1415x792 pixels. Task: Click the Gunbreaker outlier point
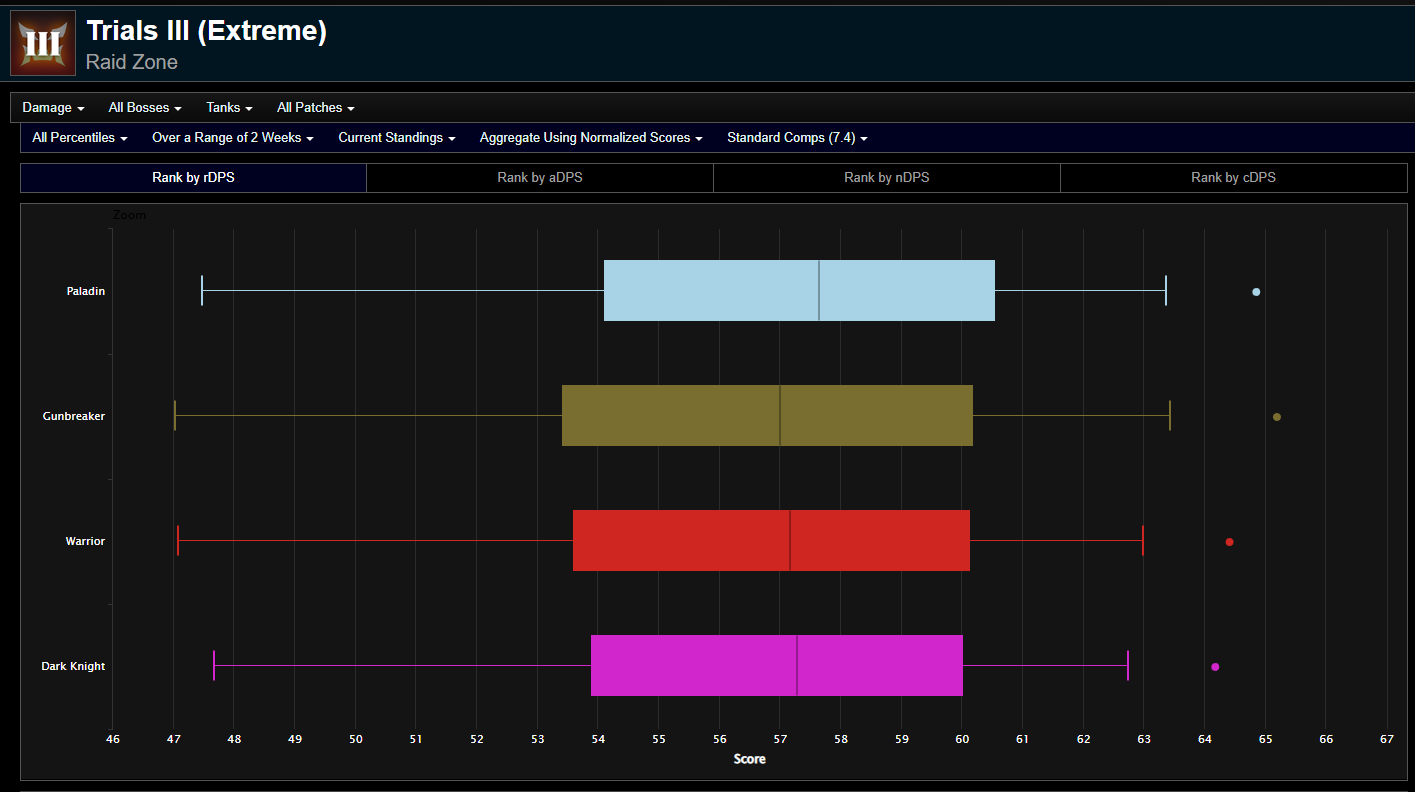tap(1277, 417)
